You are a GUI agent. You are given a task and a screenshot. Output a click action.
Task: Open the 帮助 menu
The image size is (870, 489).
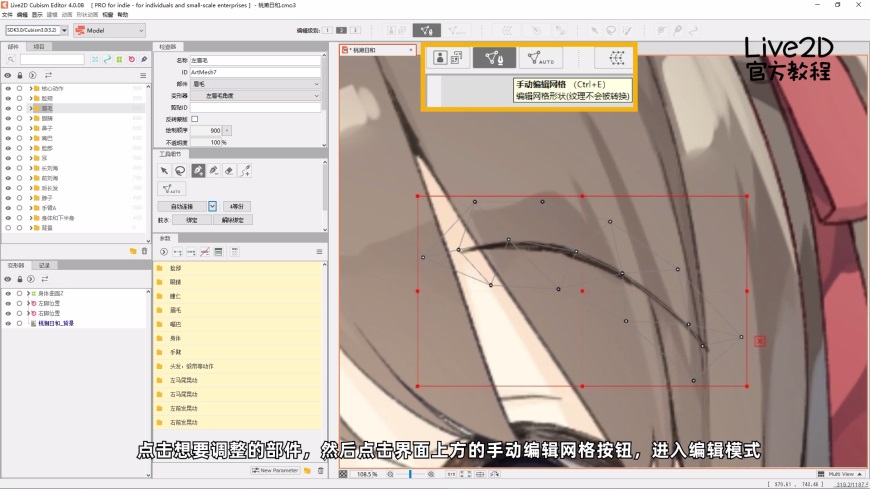point(123,15)
